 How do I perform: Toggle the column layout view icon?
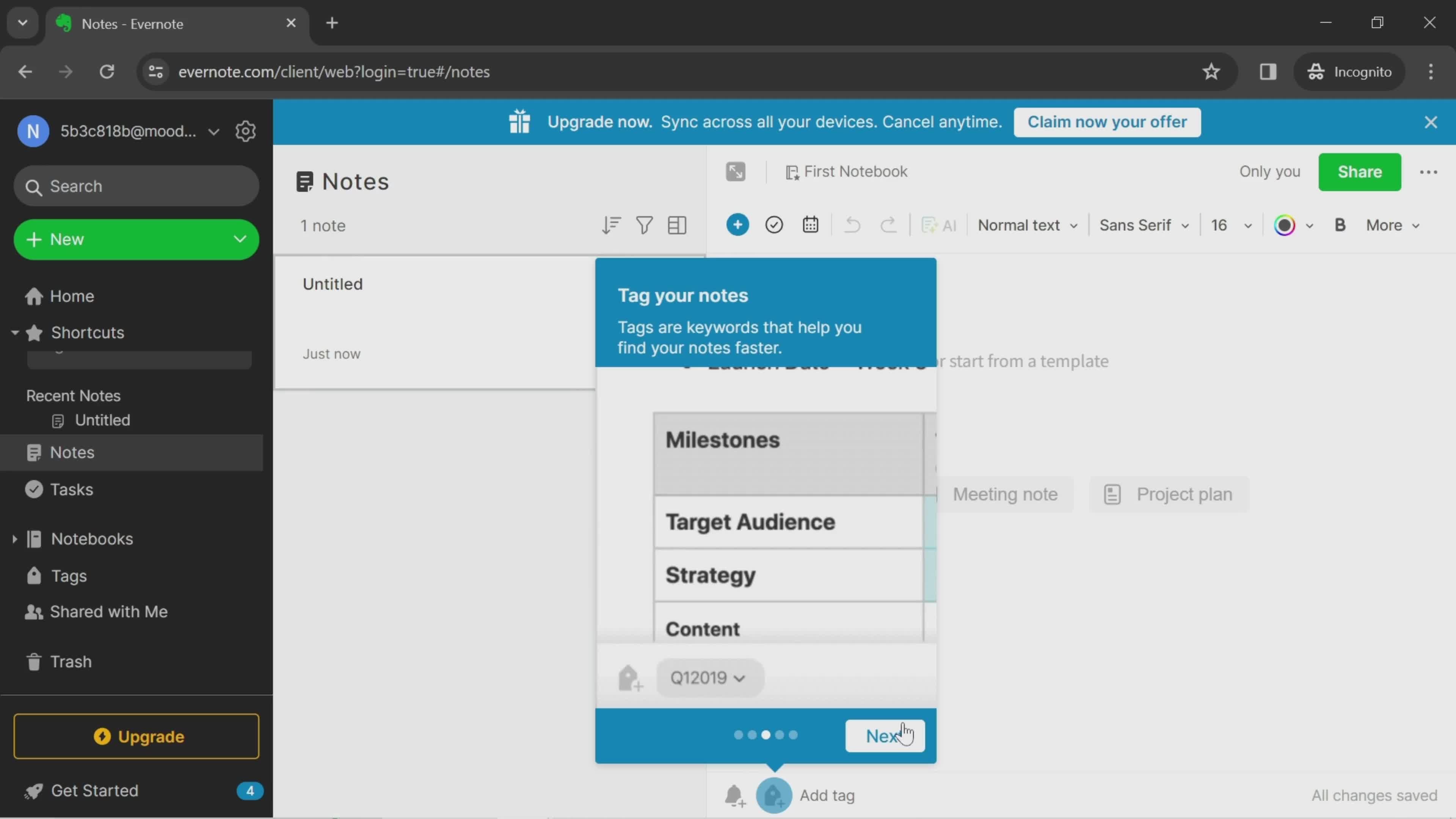[677, 225]
